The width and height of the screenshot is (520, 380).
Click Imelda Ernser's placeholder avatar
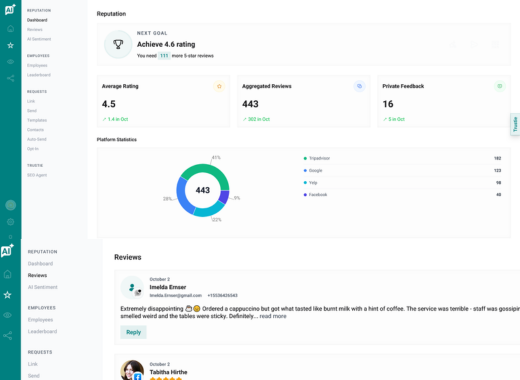132,287
